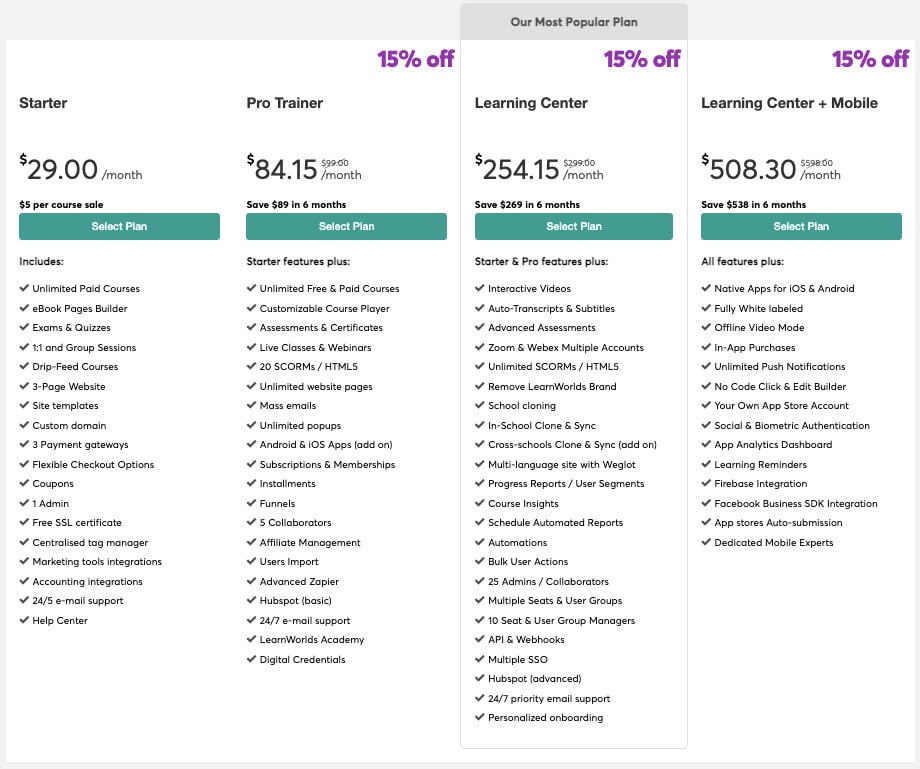Click the Our Most Popular Plan banner

[573, 20]
